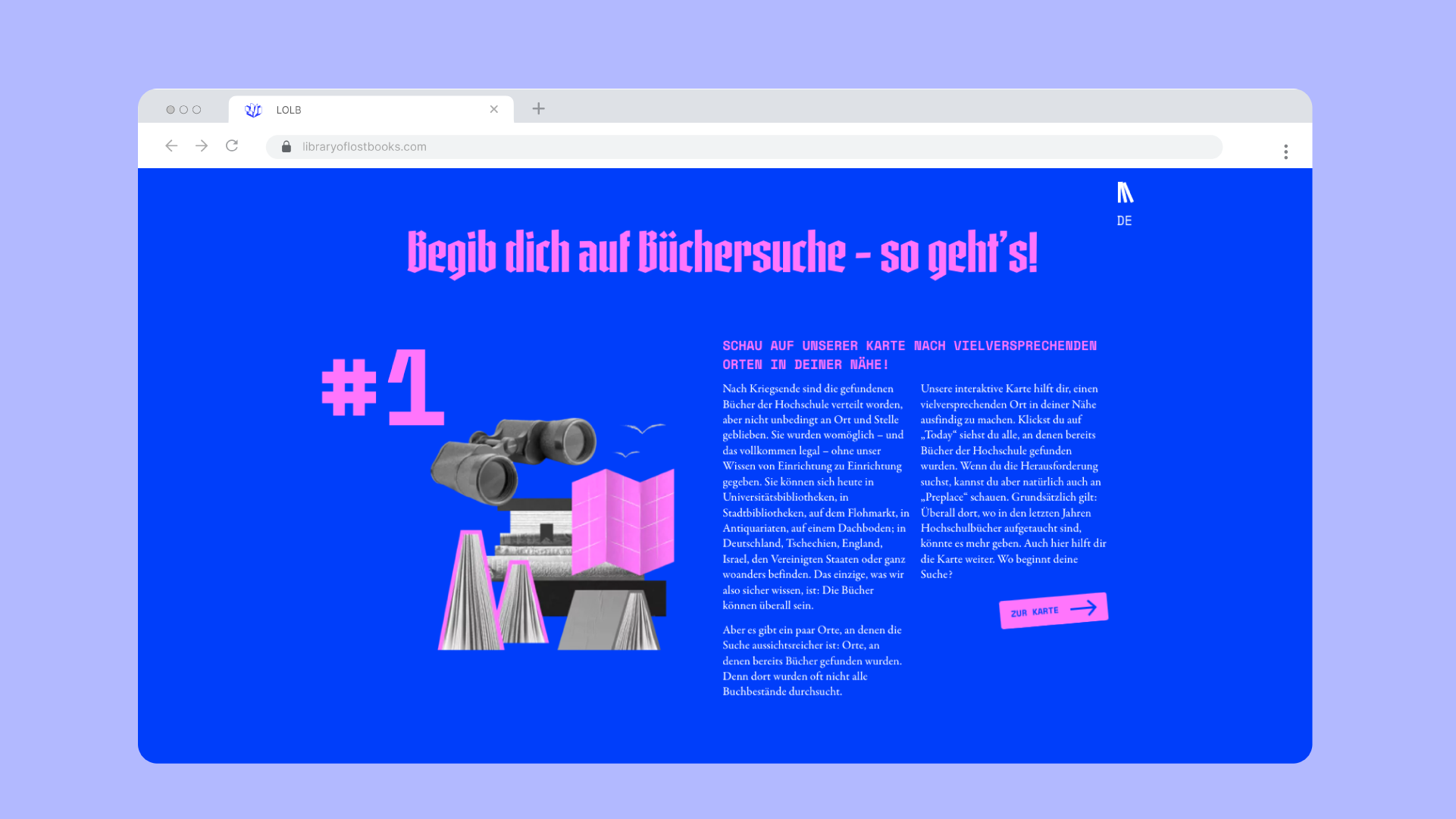This screenshot has width=1456, height=819.
Task: Click the ZUR KARTE button
Action: [x=1052, y=610]
